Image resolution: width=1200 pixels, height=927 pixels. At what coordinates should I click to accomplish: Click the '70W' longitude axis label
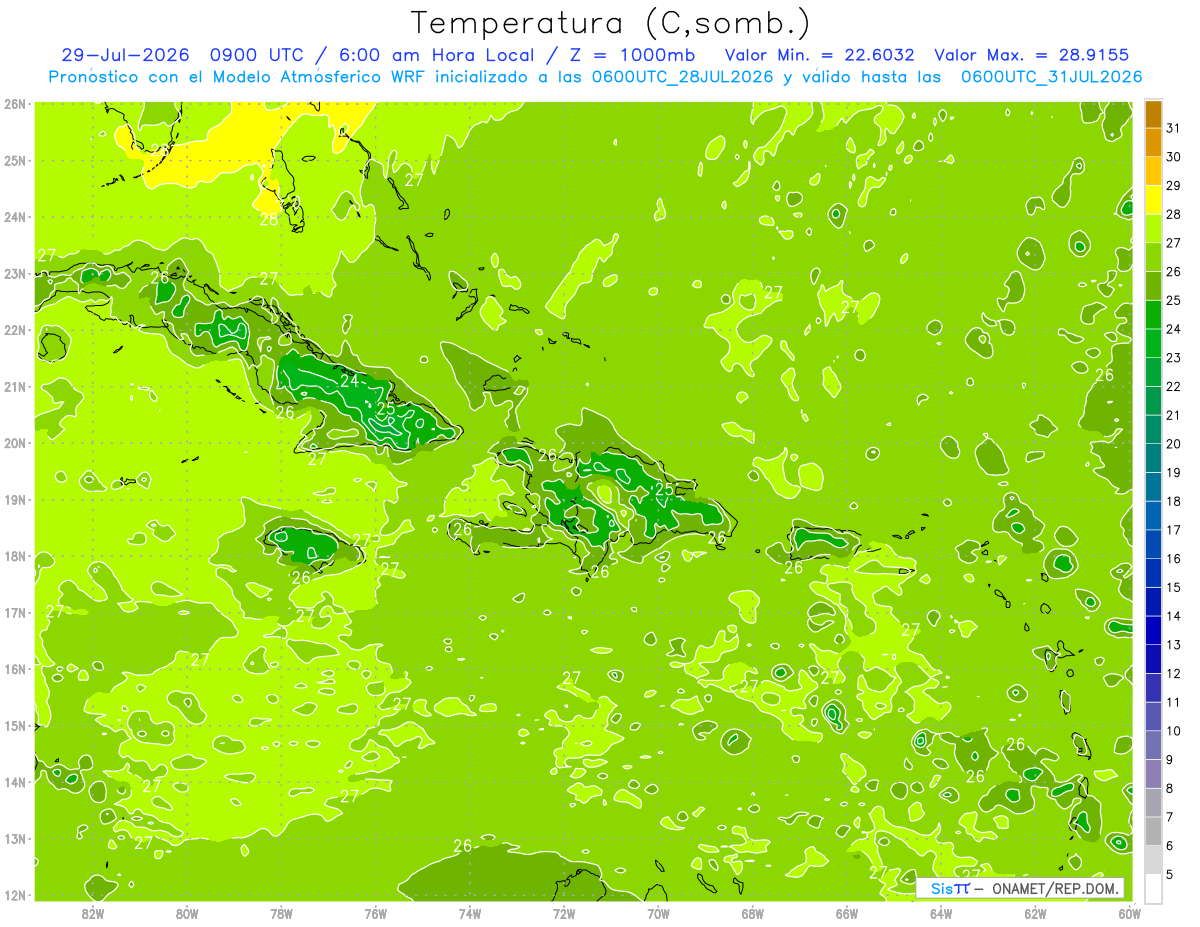(658, 912)
